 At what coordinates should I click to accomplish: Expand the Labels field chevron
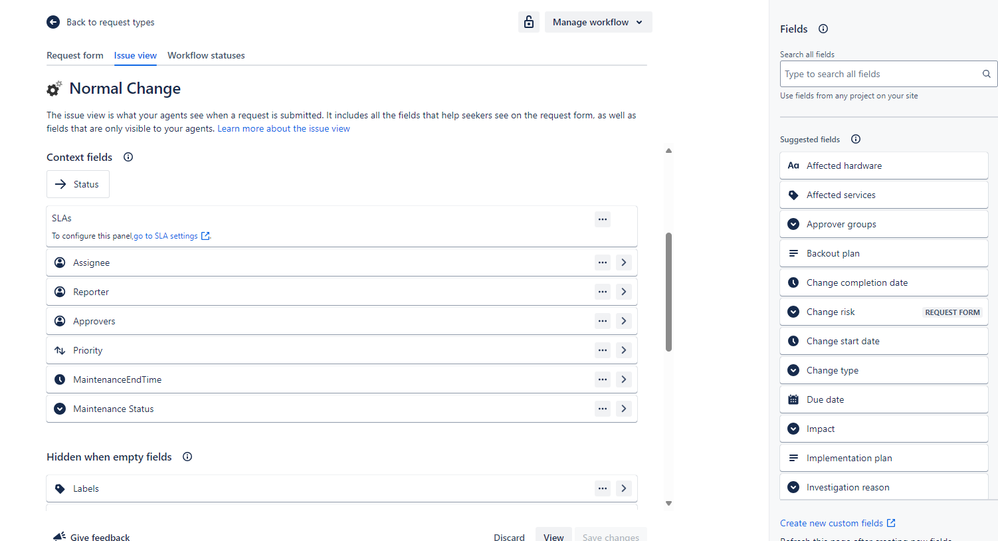(624, 489)
